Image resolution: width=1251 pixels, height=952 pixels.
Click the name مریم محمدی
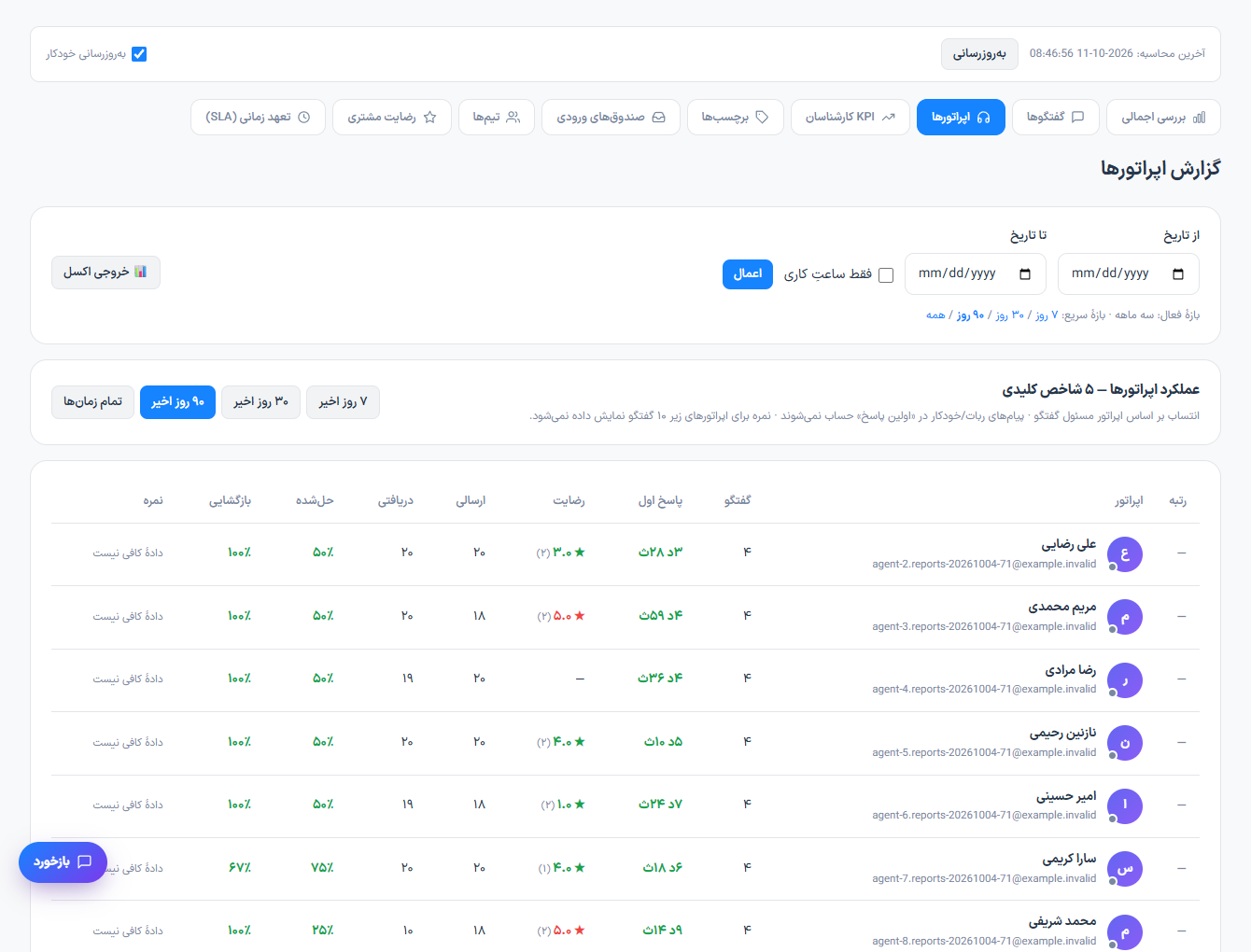click(x=1062, y=608)
